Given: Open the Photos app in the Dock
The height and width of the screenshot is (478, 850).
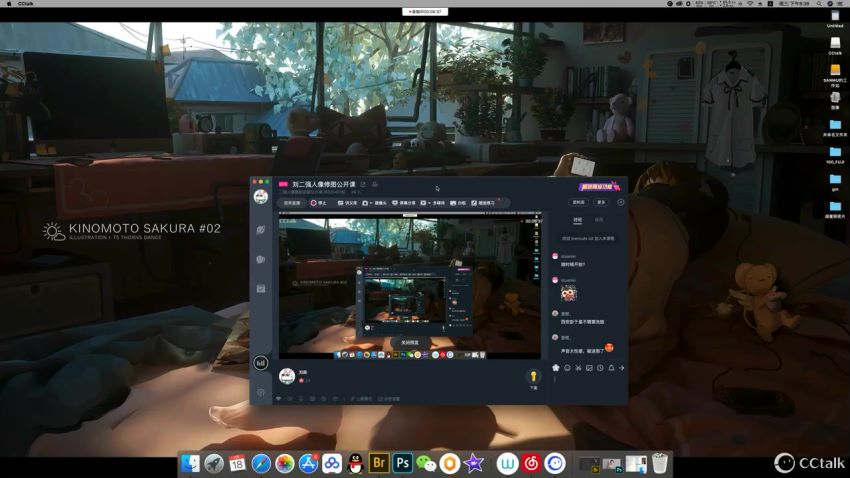Looking at the screenshot, I should click(x=285, y=463).
